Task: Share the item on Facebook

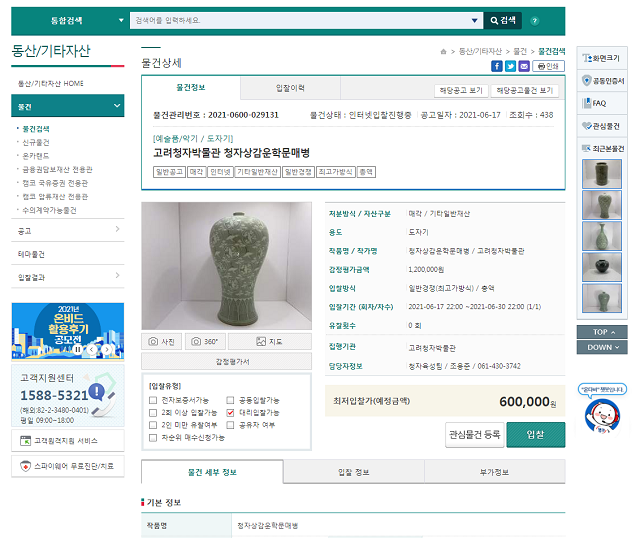Action: pyautogui.click(x=497, y=66)
